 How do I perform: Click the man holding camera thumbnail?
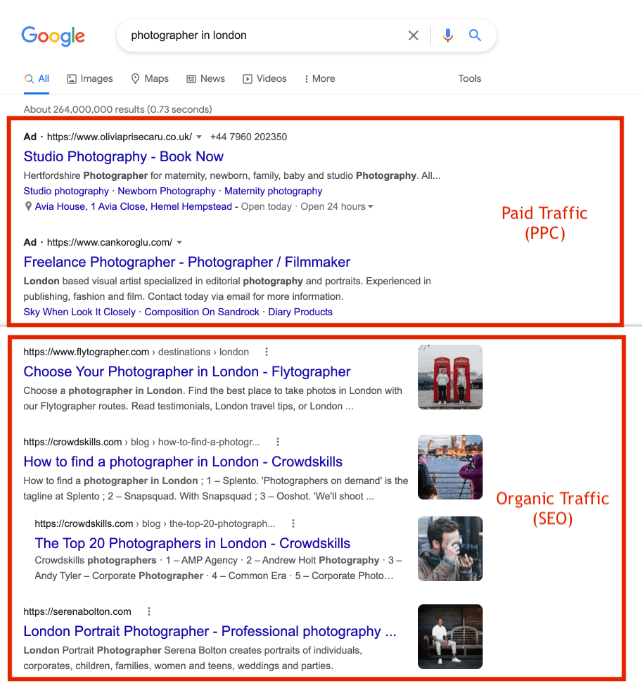[450, 549]
